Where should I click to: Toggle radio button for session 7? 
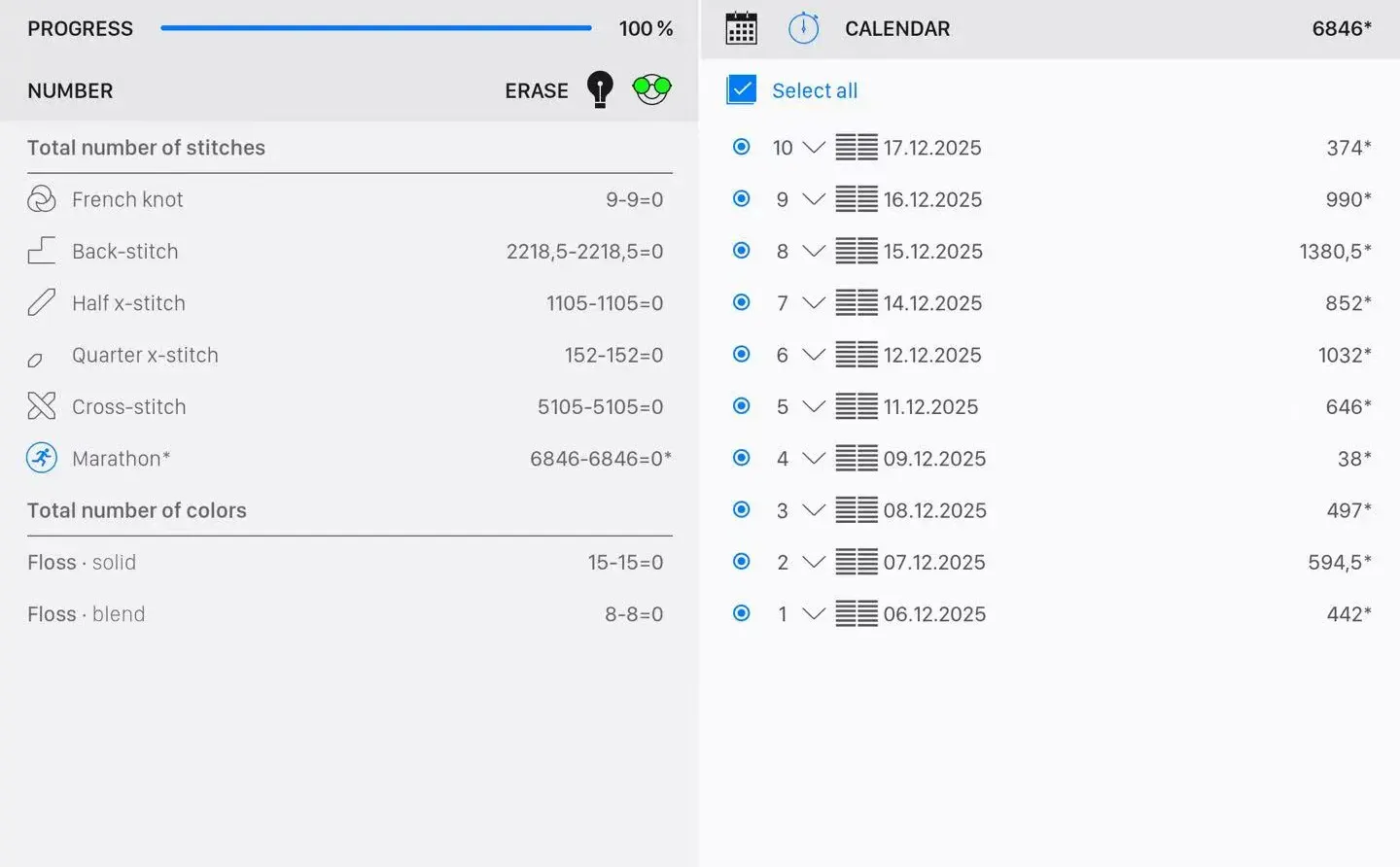[x=741, y=301]
